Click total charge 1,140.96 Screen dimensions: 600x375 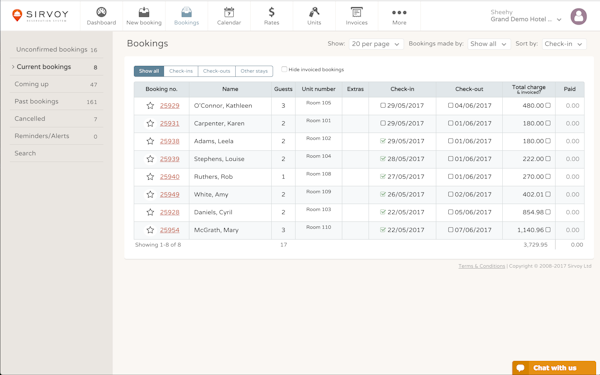(530, 230)
